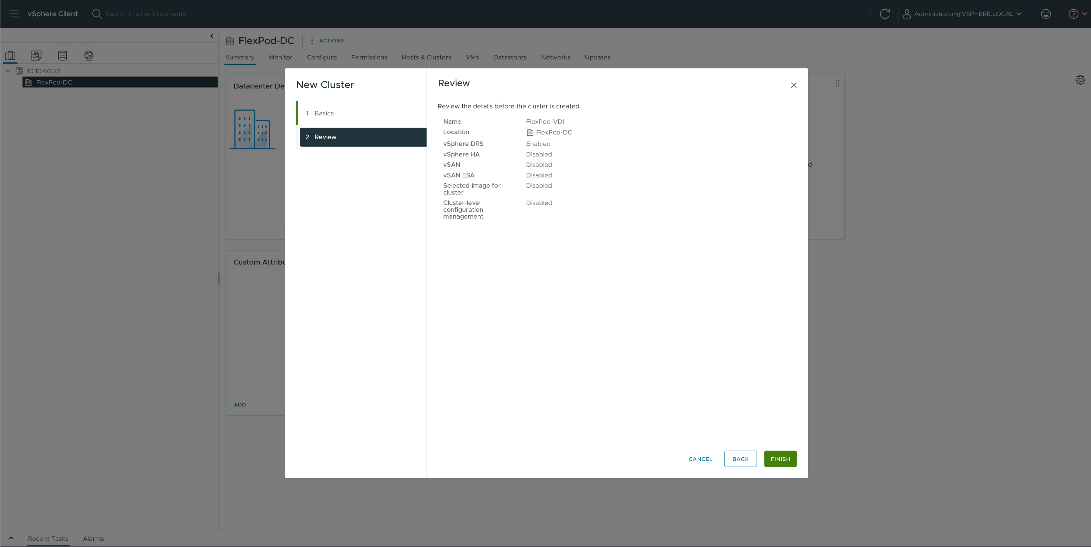
Task: Click the datacenter buildings icon
Action: coord(252,129)
